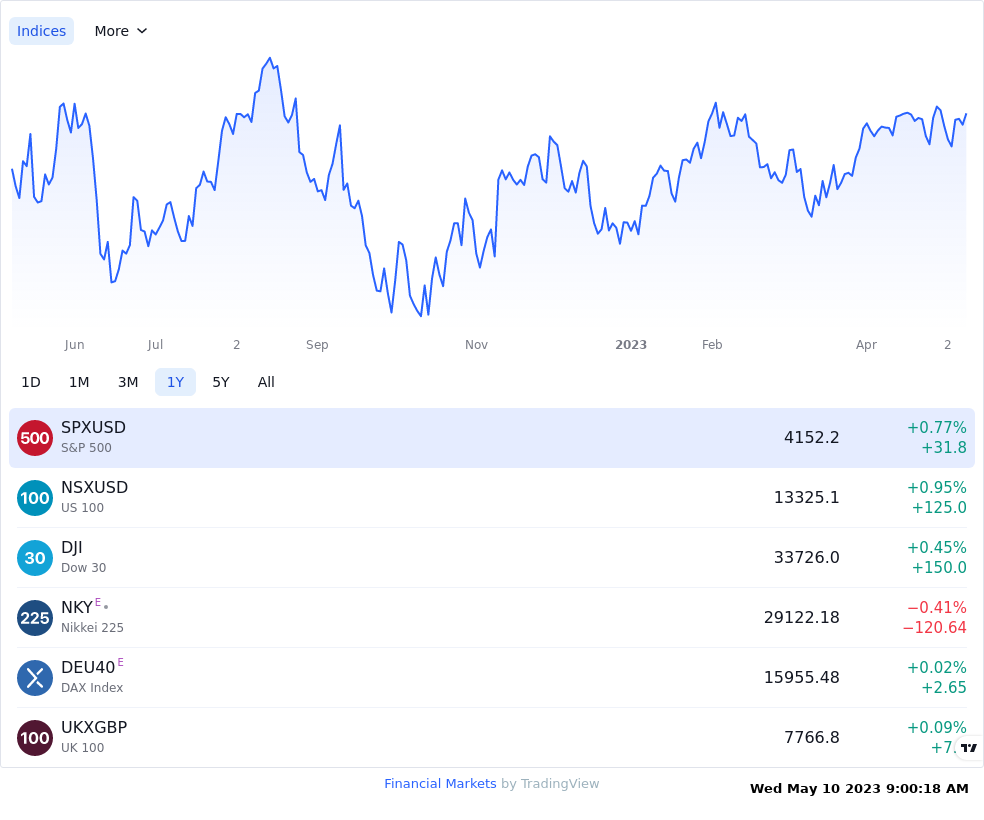Click the Jul label on chart axis
This screenshot has width=984, height=820.
[x=155, y=344]
